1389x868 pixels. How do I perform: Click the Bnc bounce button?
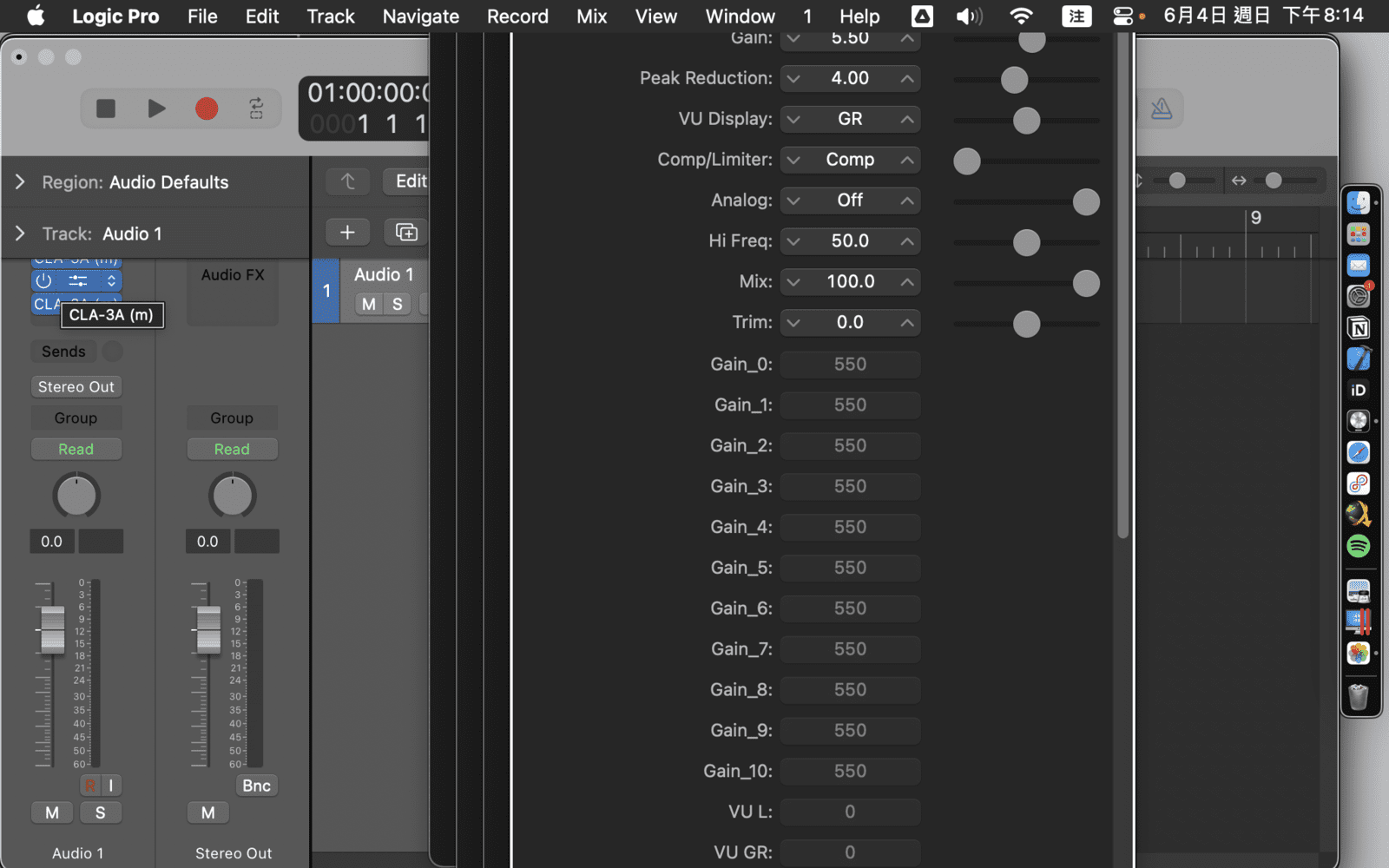[256, 786]
